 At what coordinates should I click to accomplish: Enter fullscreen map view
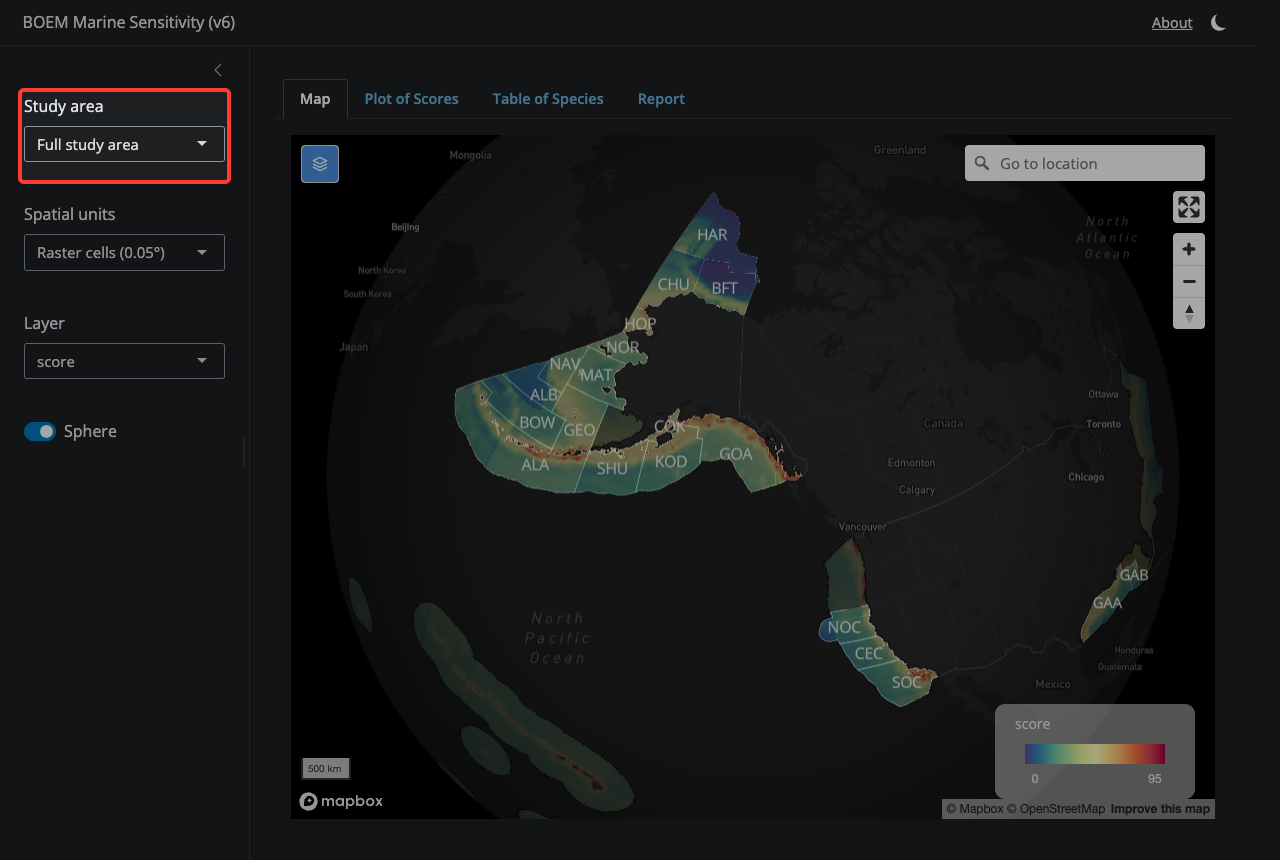[1189, 207]
